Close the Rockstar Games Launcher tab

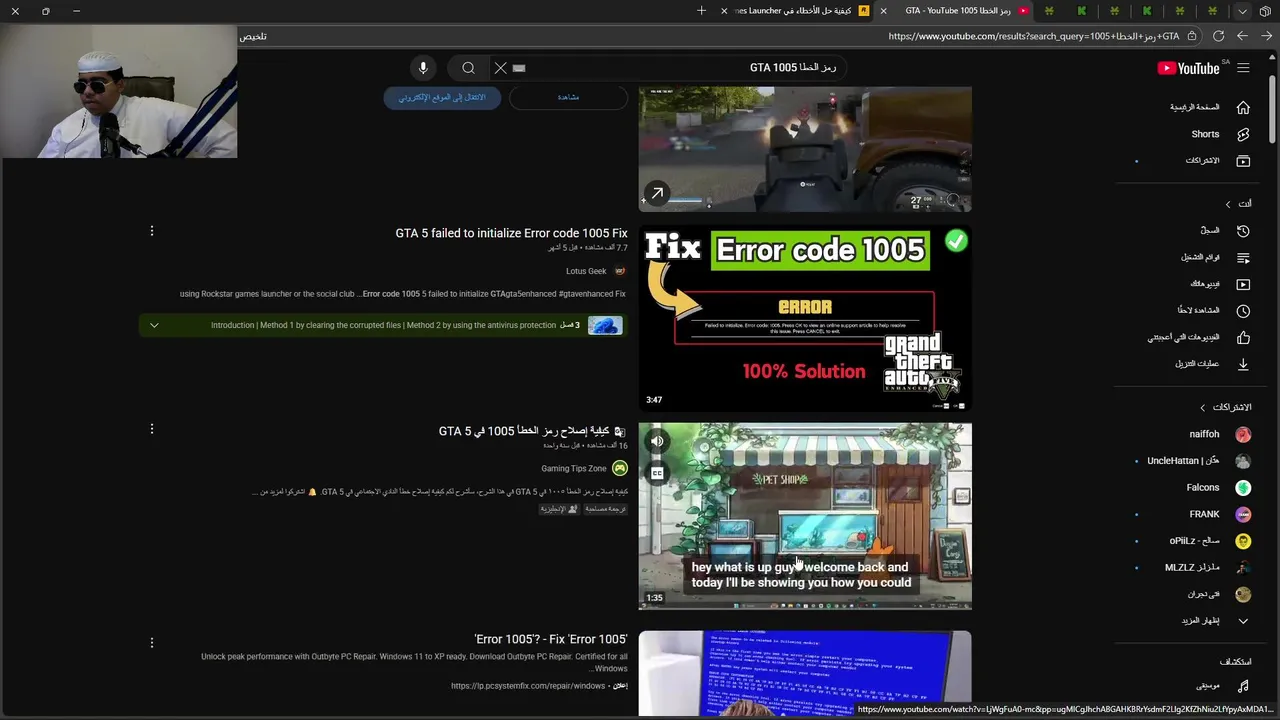[x=724, y=11]
